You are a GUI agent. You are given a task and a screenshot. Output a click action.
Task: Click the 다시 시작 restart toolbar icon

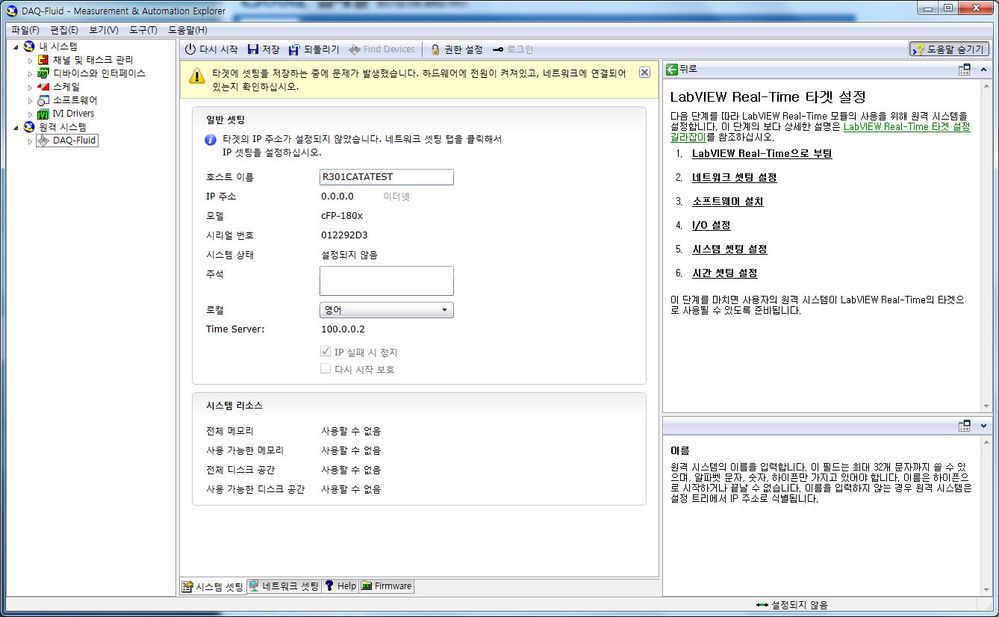190,49
